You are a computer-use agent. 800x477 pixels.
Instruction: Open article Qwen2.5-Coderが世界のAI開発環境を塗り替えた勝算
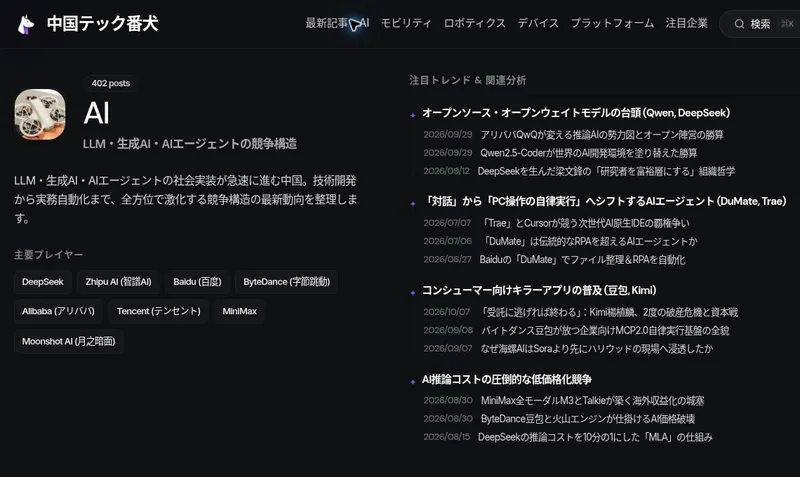pos(589,153)
